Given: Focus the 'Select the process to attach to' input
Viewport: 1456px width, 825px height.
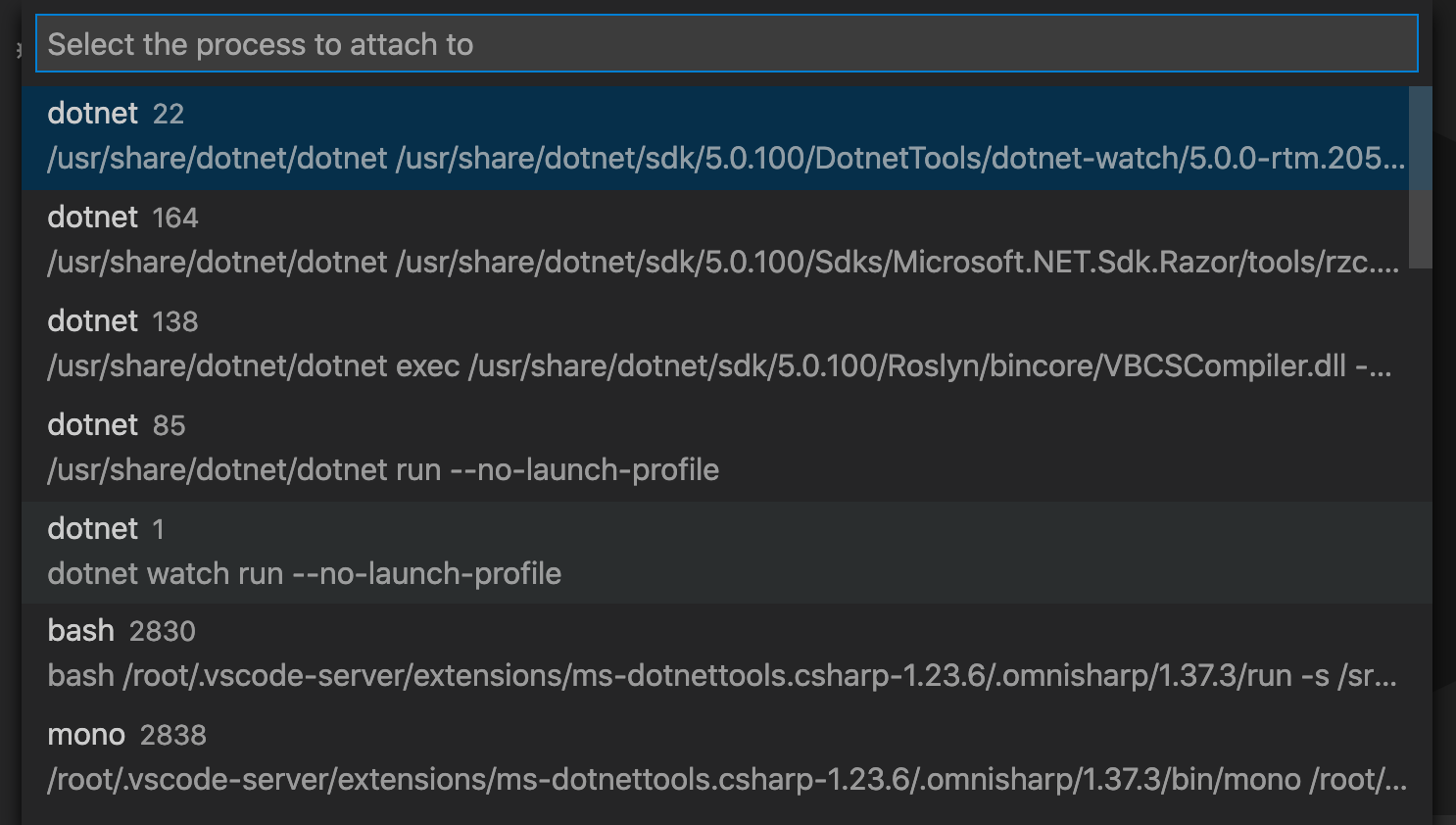Looking at the screenshot, I should point(726,44).
